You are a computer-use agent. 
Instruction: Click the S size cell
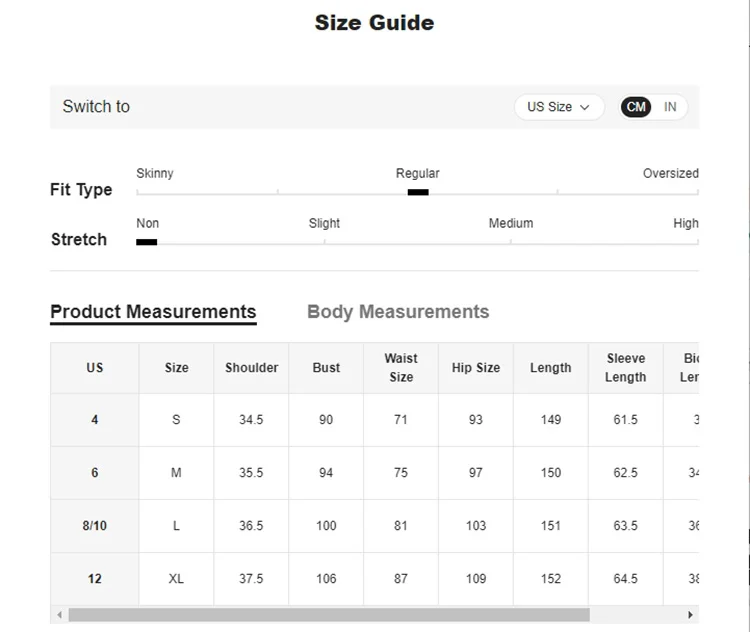[x=176, y=420]
